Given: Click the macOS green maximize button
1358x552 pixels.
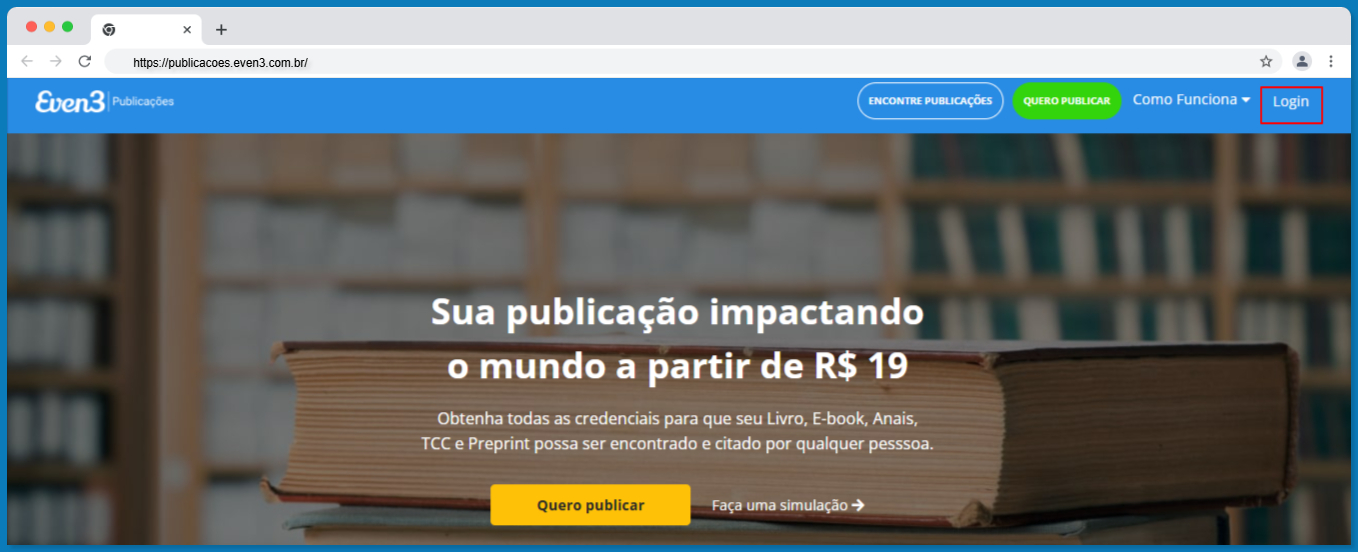Looking at the screenshot, I should pyautogui.click(x=67, y=26).
